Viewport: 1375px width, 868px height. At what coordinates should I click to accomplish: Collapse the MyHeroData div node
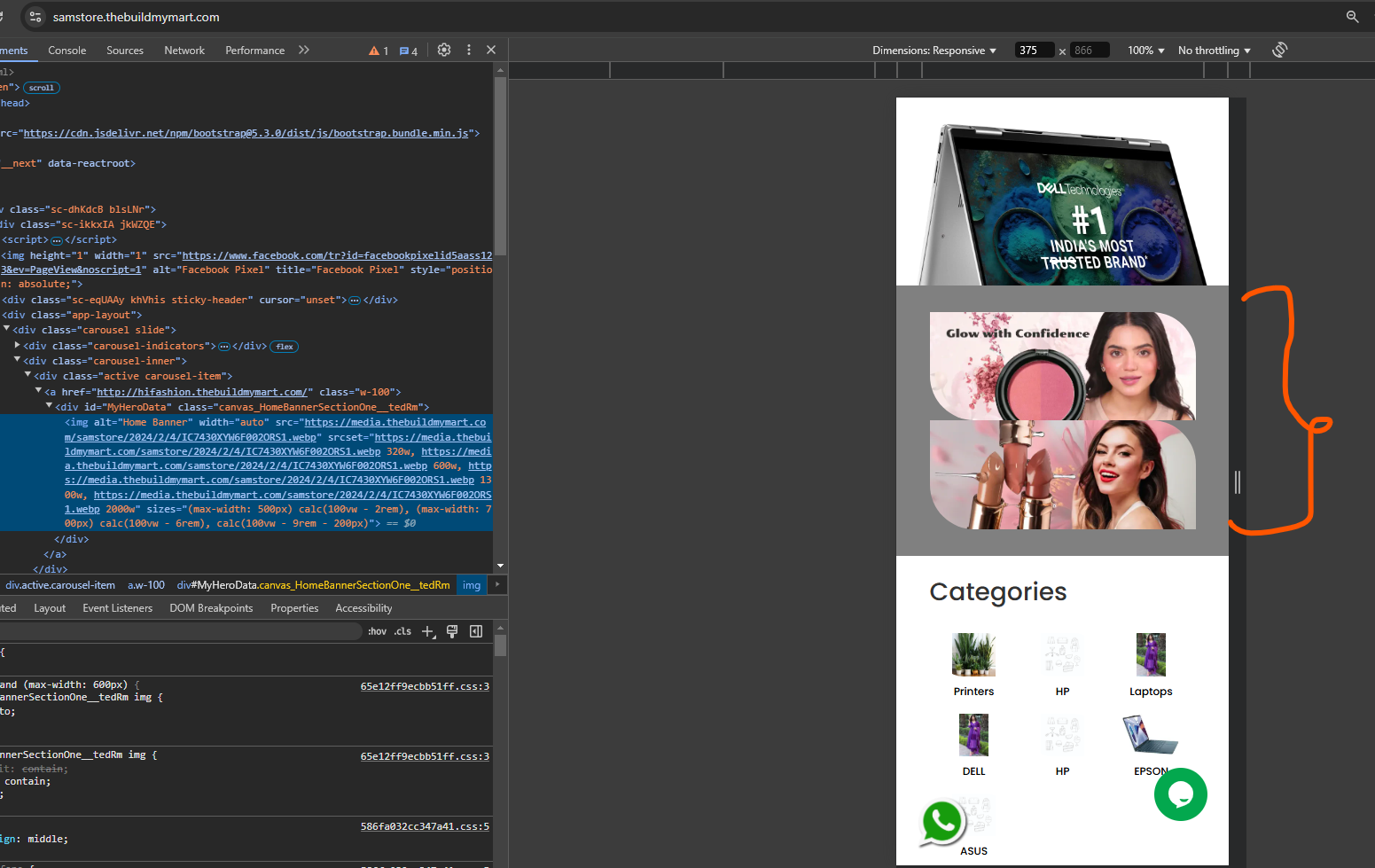(x=50, y=406)
